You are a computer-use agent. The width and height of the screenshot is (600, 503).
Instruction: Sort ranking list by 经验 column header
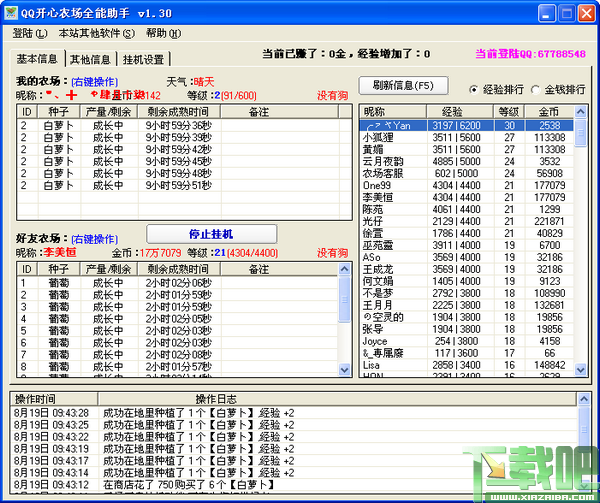pyautogui.click(x=460, y=112)
